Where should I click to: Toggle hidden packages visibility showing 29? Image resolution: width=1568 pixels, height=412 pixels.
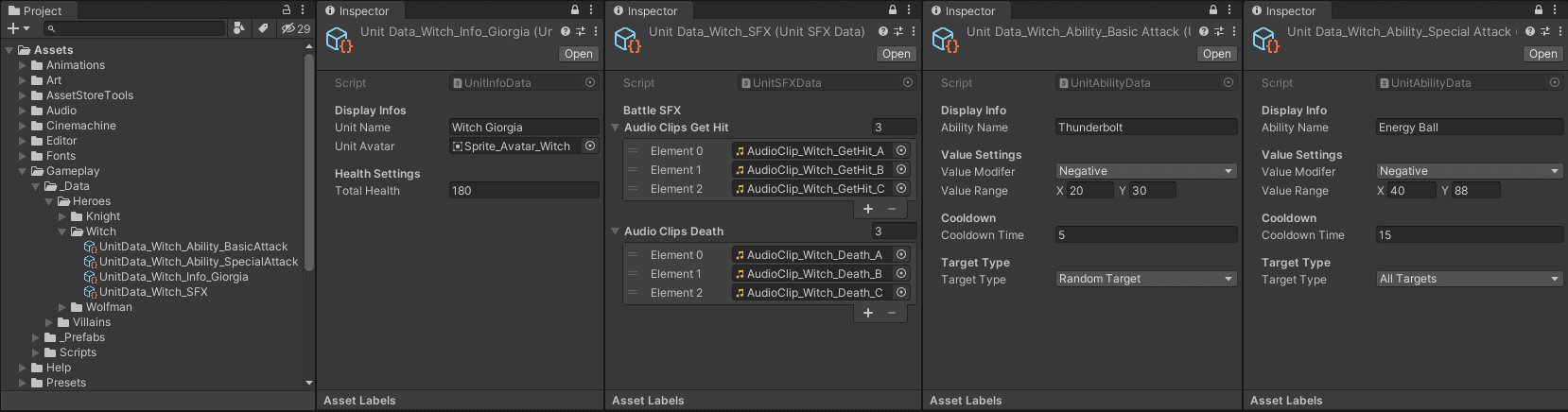pyautogui.click(x=295, y=28)
